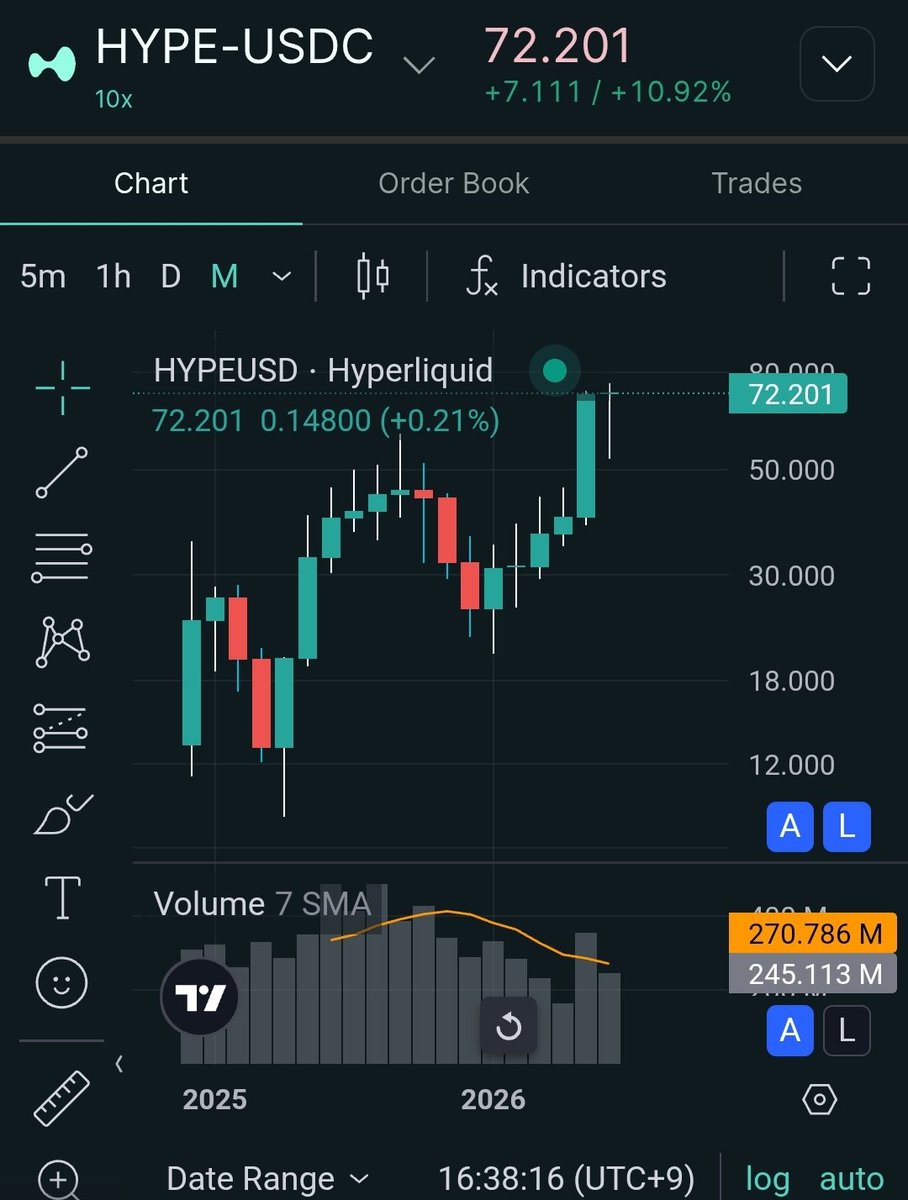
Task: Toggle log scale L on price pane
Action: (x=847, y=827)
